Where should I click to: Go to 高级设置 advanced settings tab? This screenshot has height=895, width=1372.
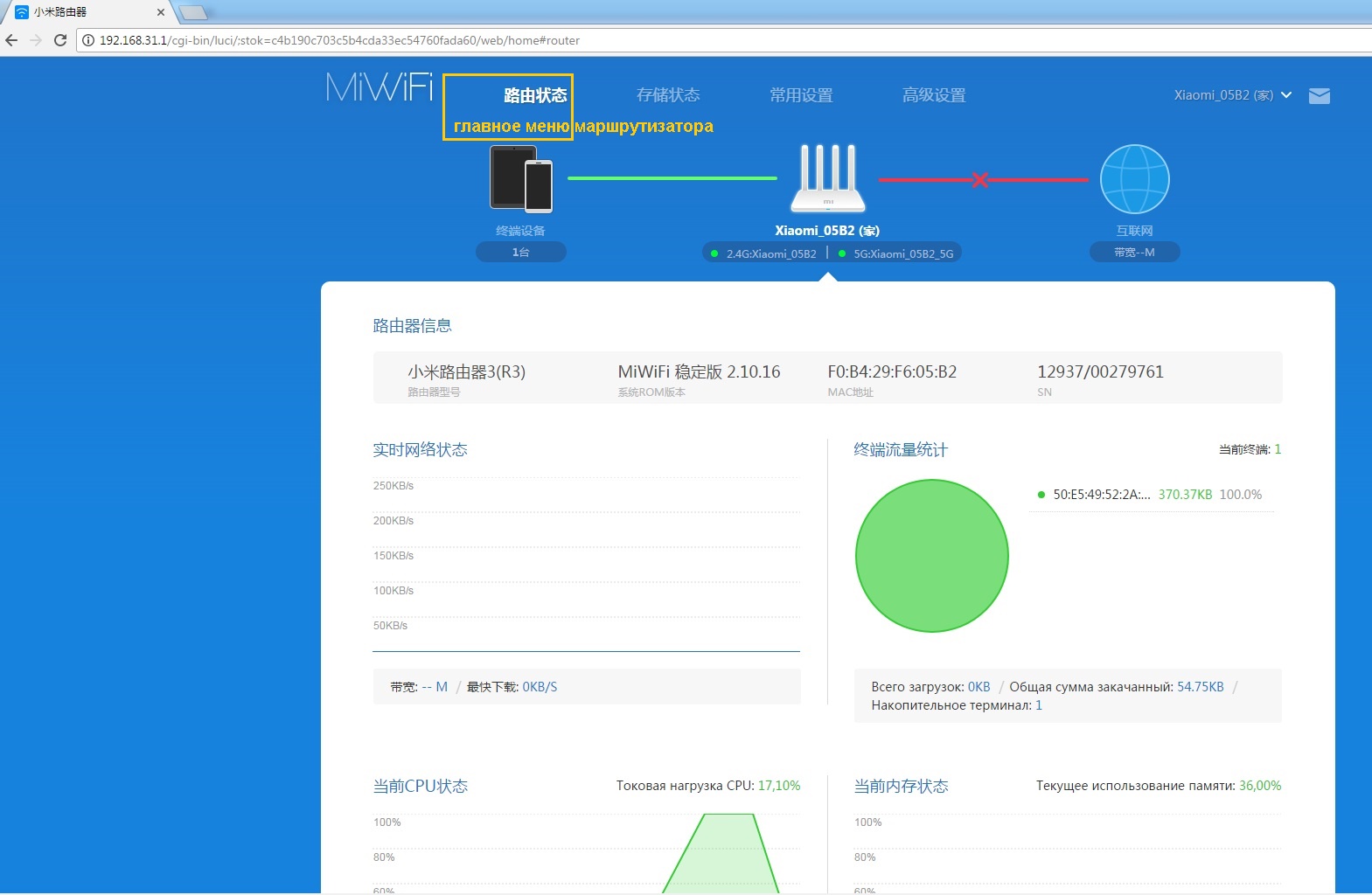934,95
